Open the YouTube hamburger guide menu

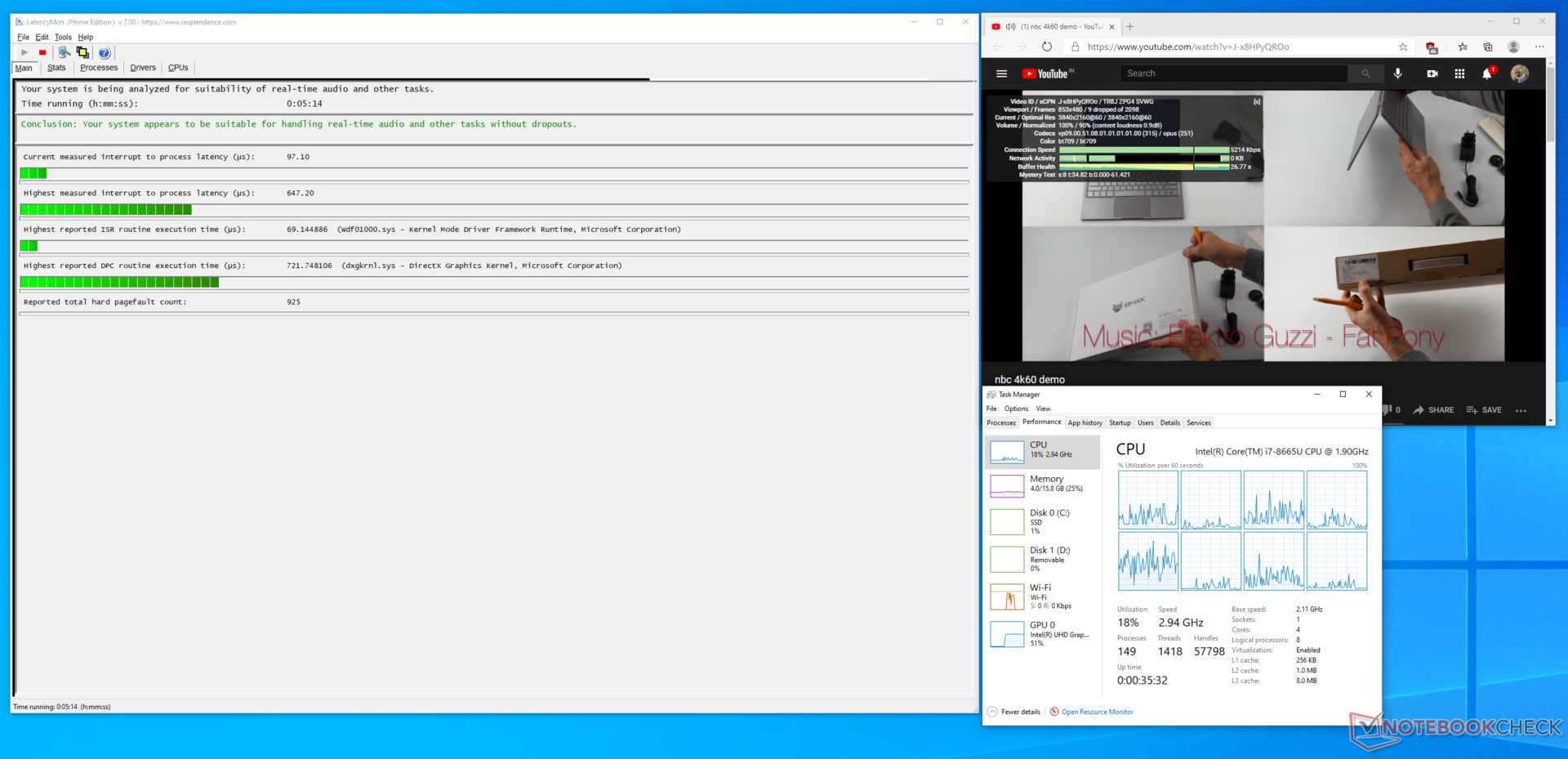[x=1001, y=74]
